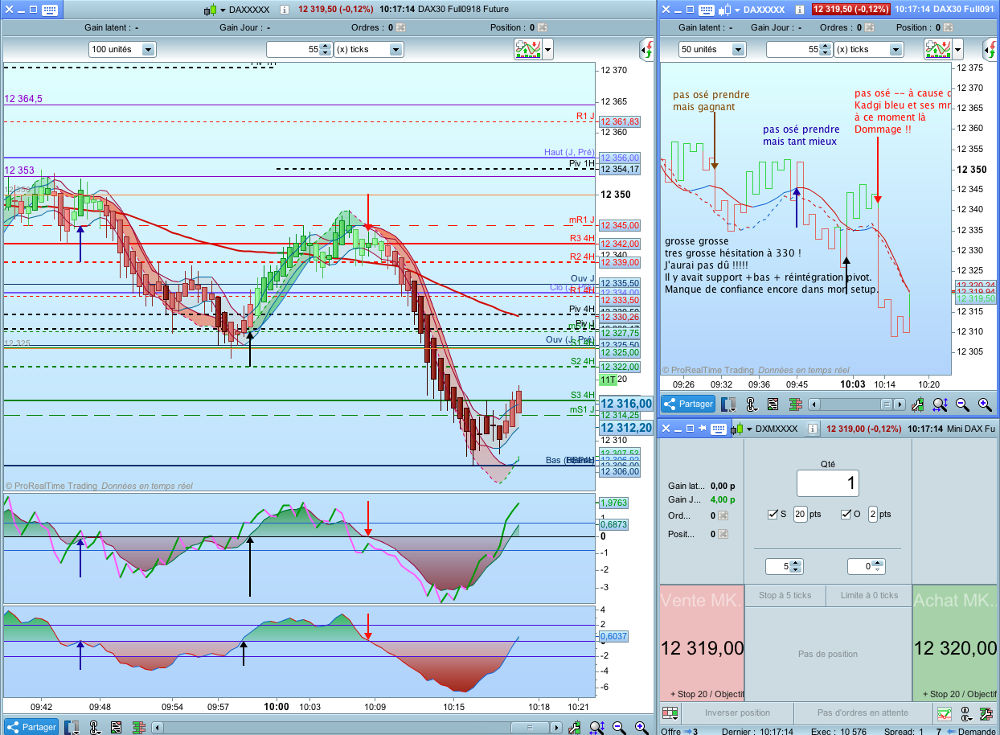
Task: Click info icon next to DAXXXXX in main window
Action: coord(284,10)
